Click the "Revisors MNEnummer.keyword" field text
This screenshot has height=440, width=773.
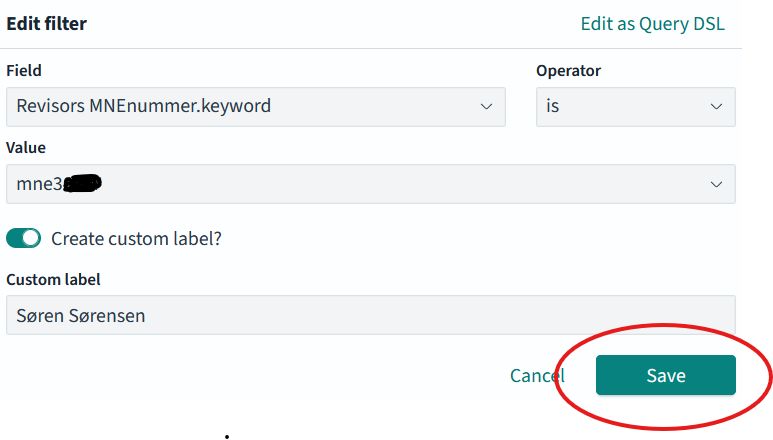pos(144,106)
